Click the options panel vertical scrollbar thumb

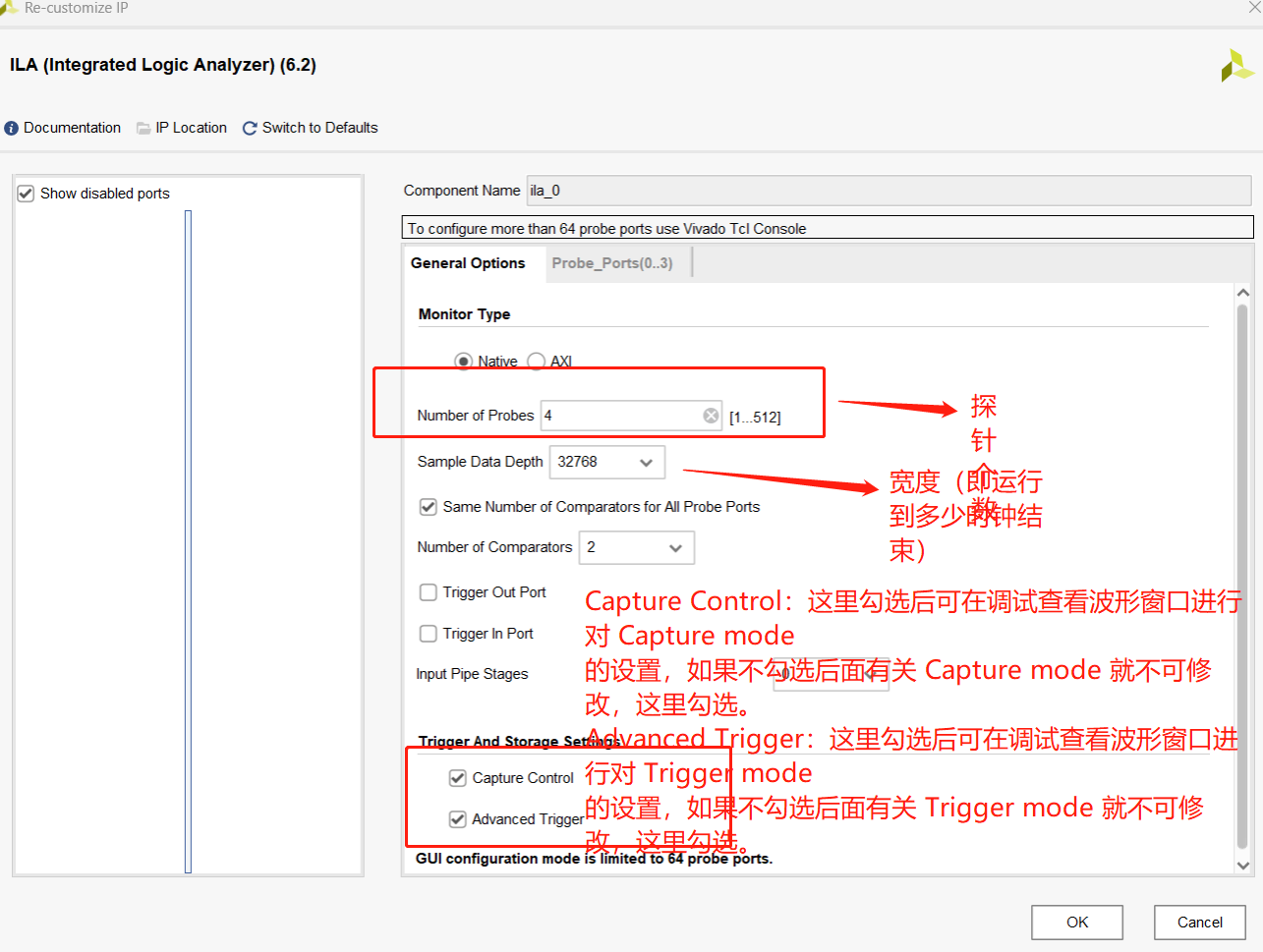pos(1243,576)
